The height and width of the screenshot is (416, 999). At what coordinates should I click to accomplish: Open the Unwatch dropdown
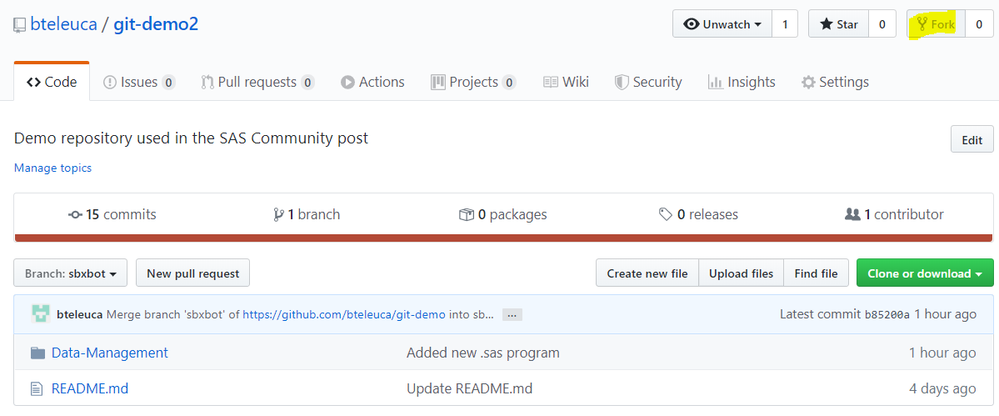[720, 24]
